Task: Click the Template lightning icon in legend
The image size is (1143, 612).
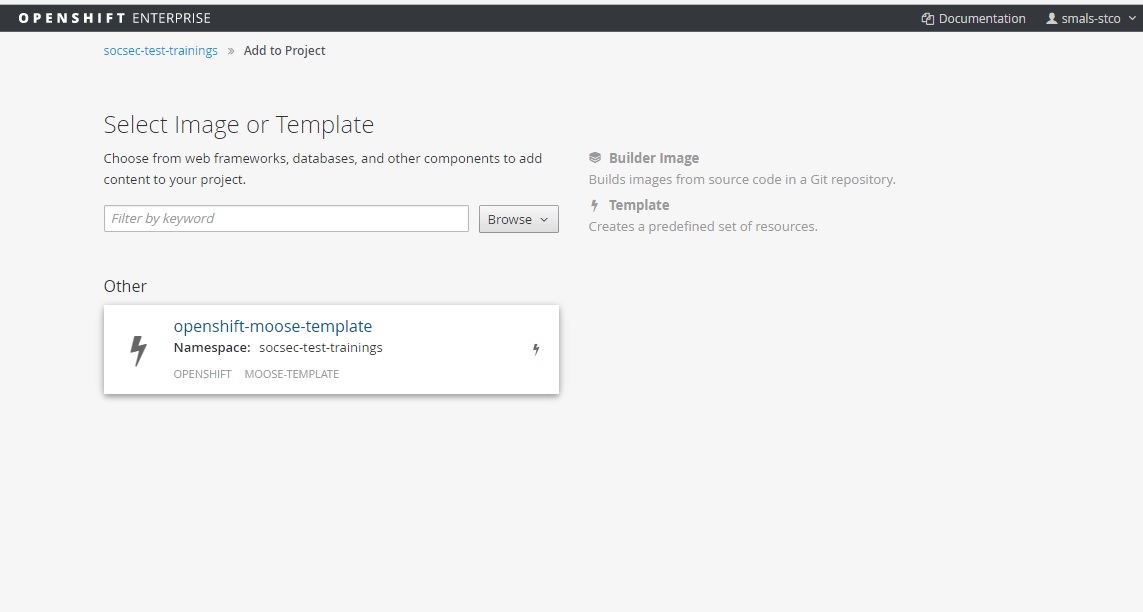Action: (595, 205)
